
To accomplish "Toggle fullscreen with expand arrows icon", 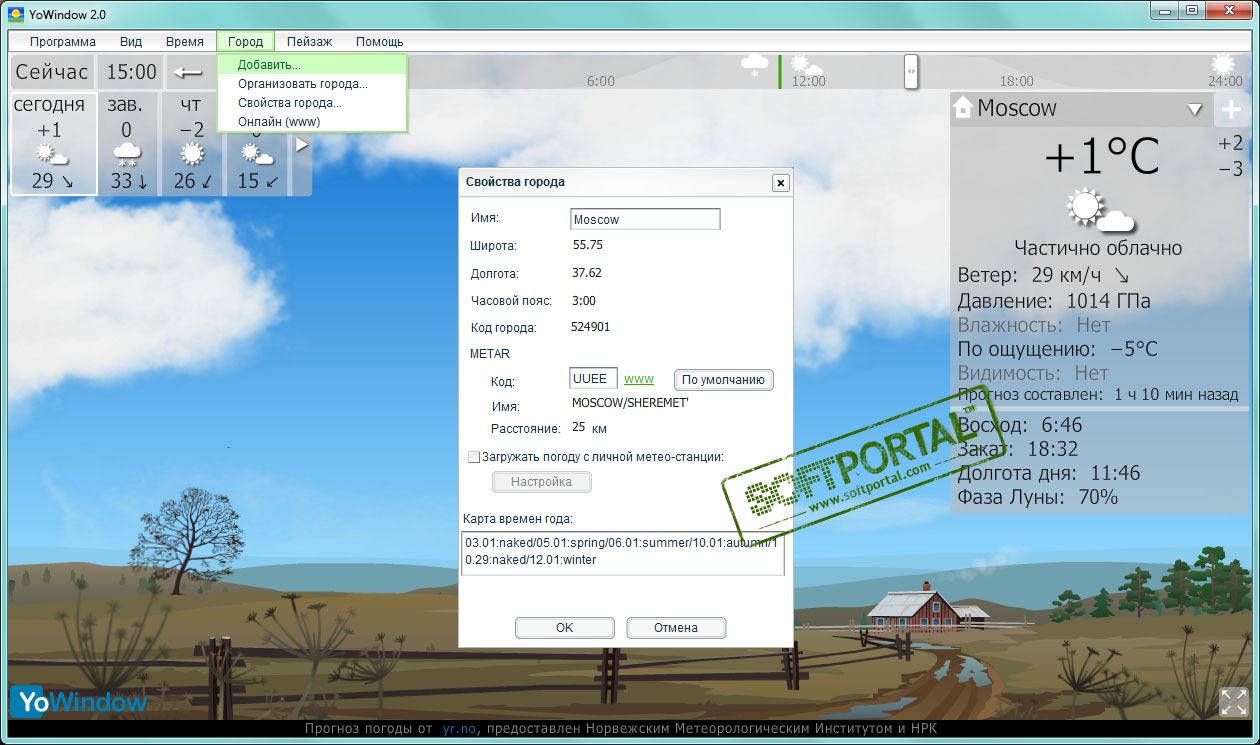I will 1234,702.
